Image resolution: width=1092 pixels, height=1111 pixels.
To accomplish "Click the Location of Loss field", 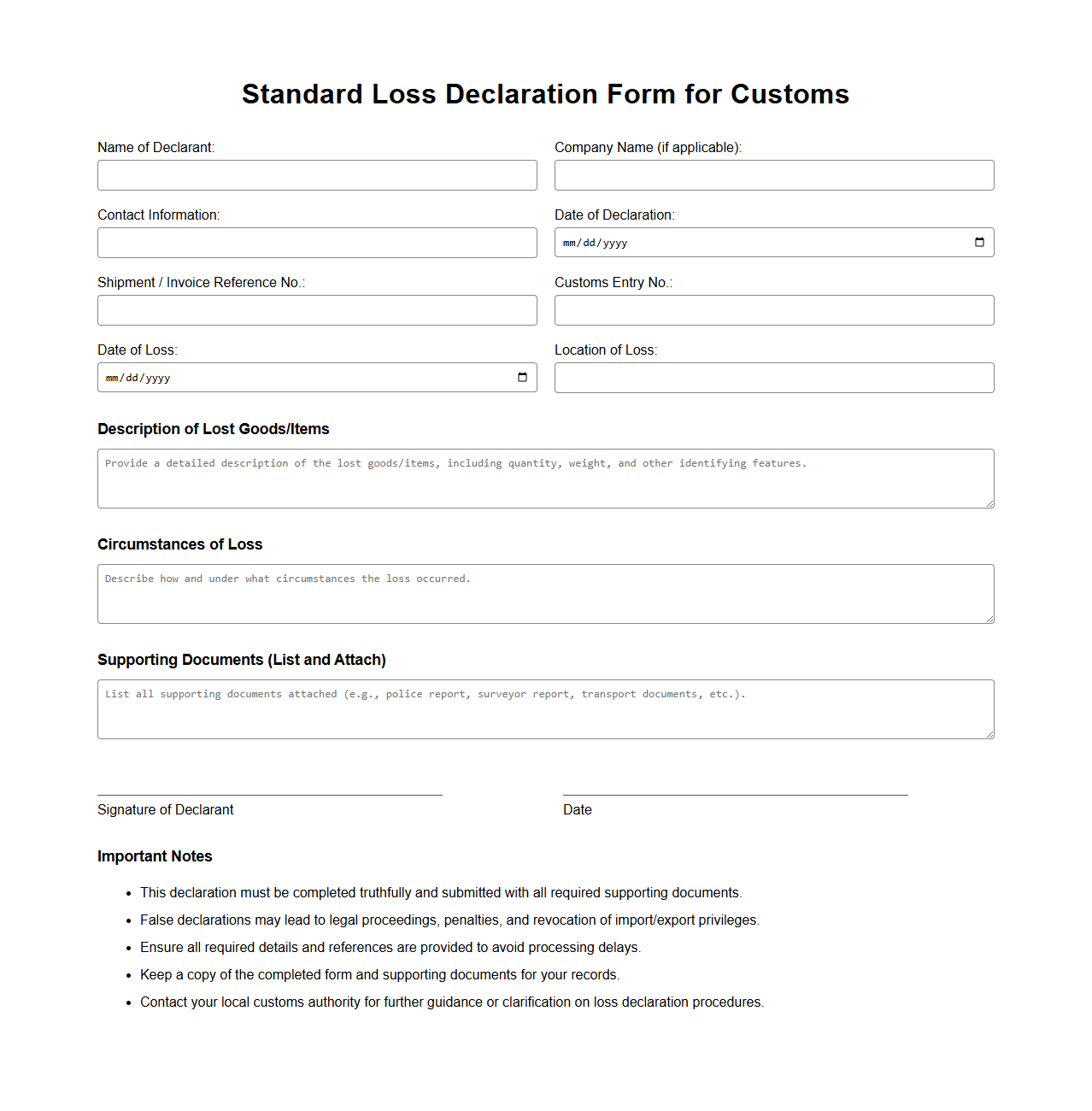I will (774, 378).
